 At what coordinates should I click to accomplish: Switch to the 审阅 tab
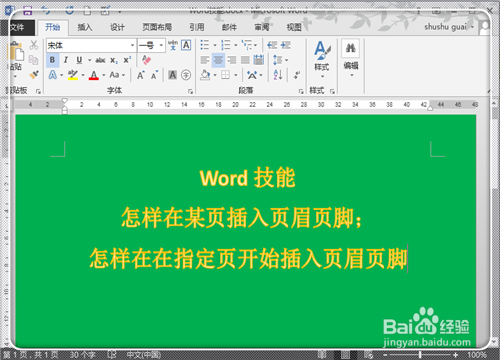click(x=262, y=27)
